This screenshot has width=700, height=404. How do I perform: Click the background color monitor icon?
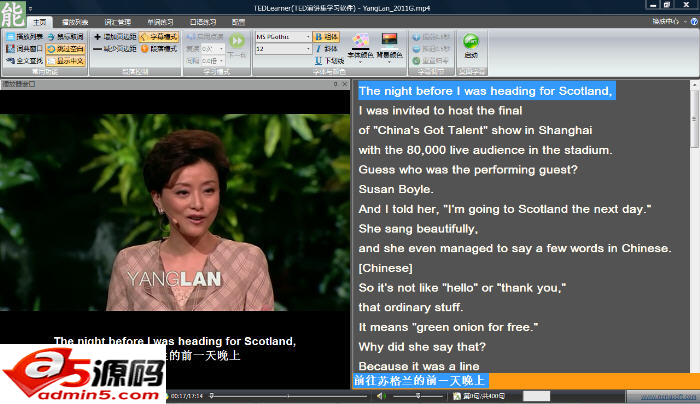[389, 40]
